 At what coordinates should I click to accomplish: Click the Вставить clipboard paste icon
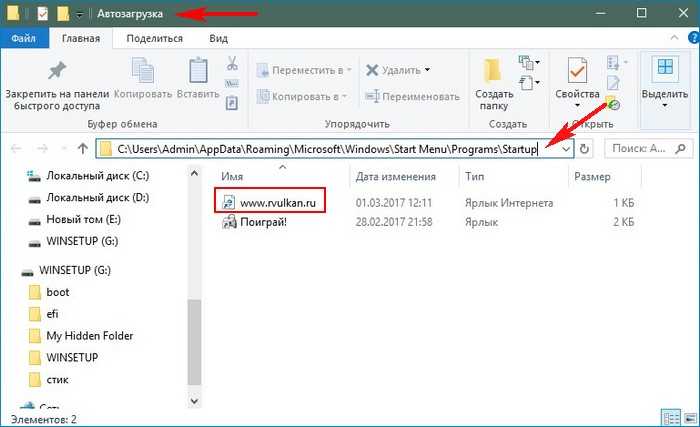click(198, 71)
